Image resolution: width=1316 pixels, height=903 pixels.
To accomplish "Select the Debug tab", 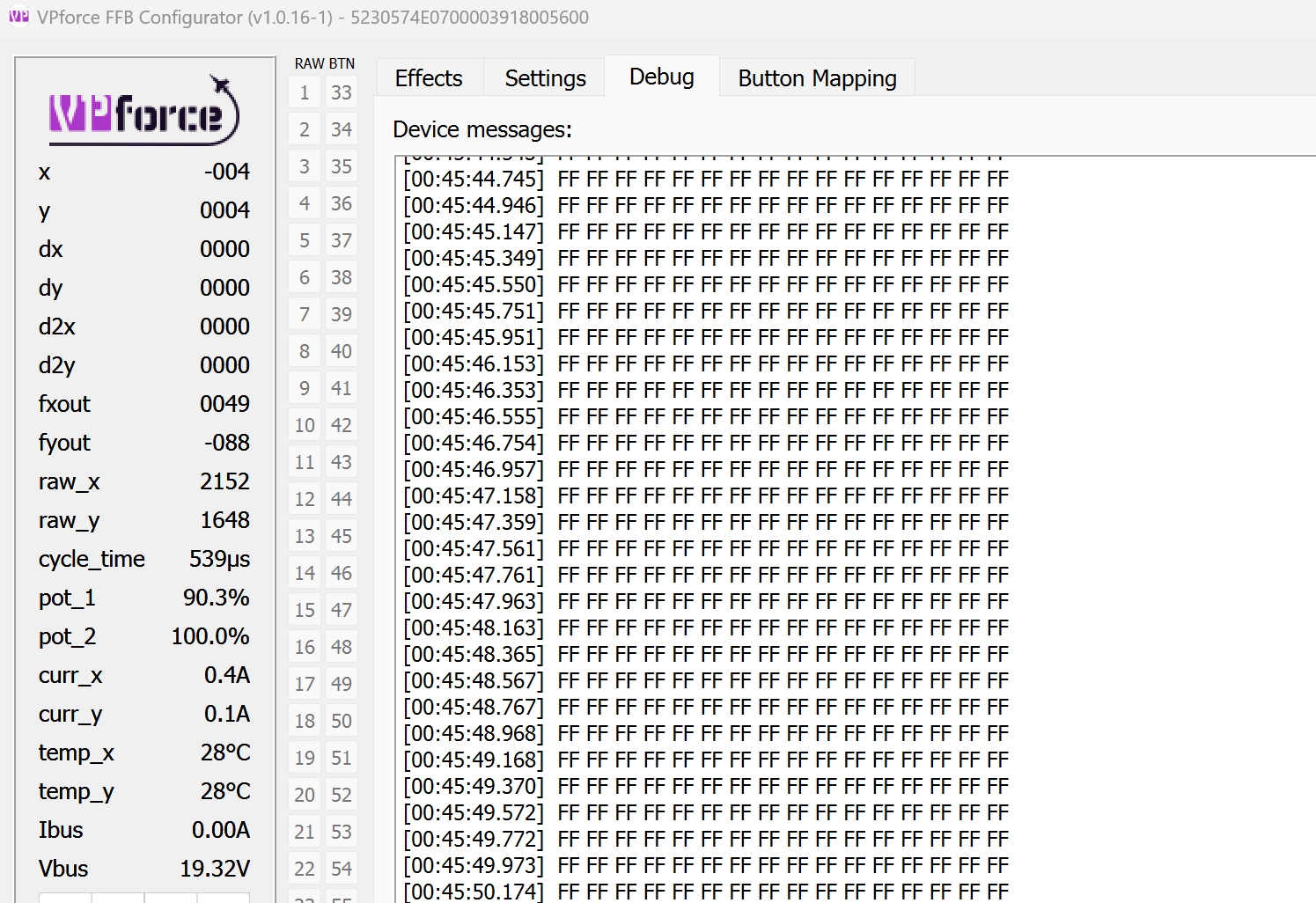I will [661, 77].
